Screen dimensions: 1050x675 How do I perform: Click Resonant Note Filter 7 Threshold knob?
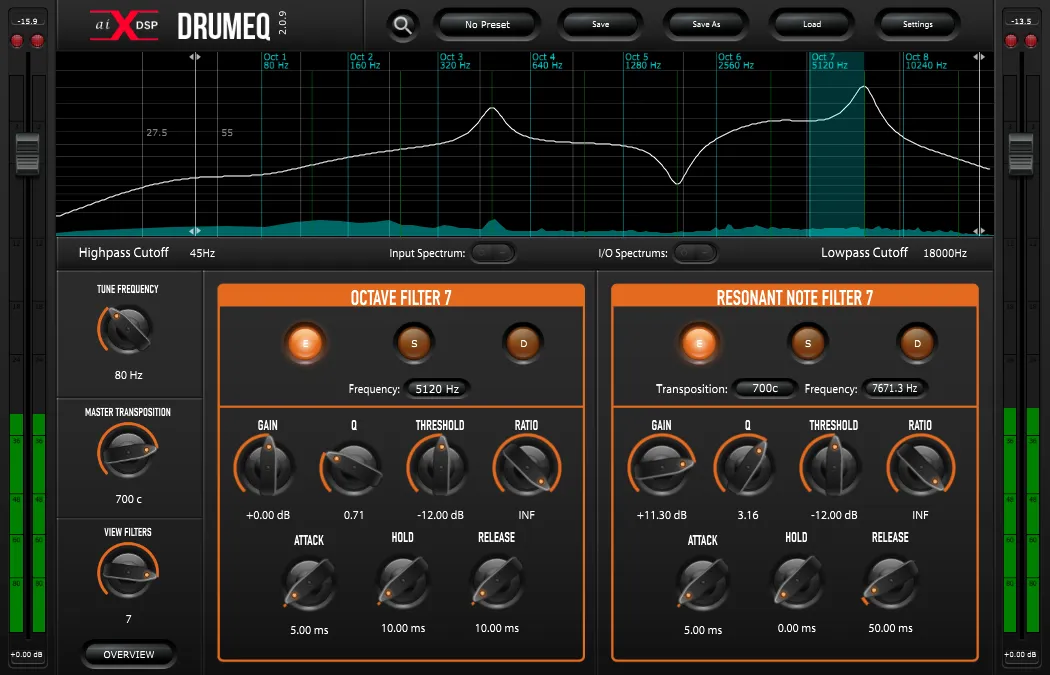[833, 466]
